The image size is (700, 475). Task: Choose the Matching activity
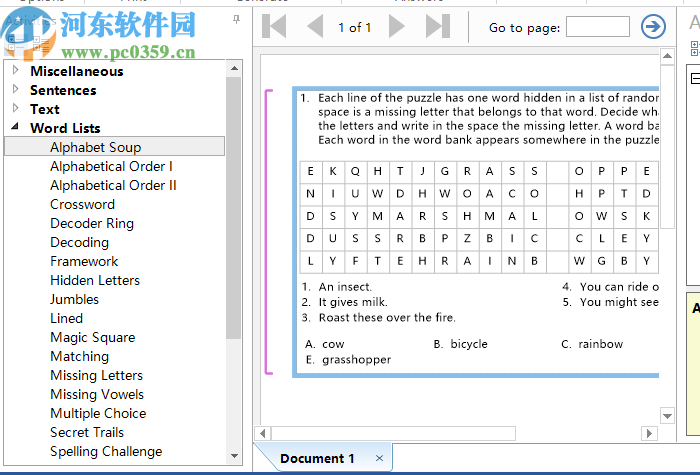79,356
